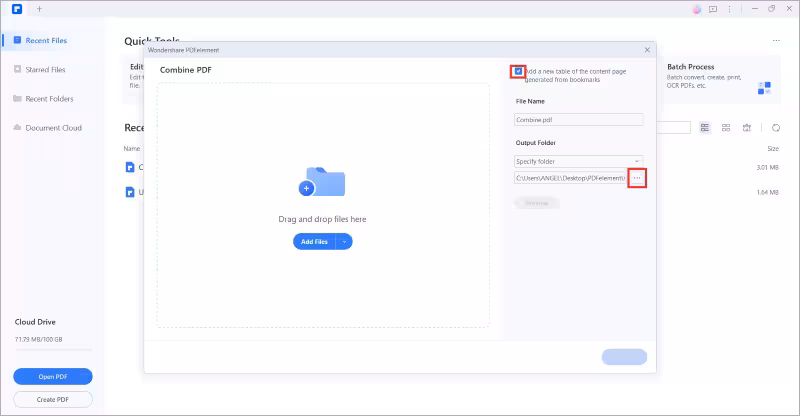Click the first recent file PDF icon
This screenshot has width=800, height=416.
pyautogui.click(x=130, y=167)
